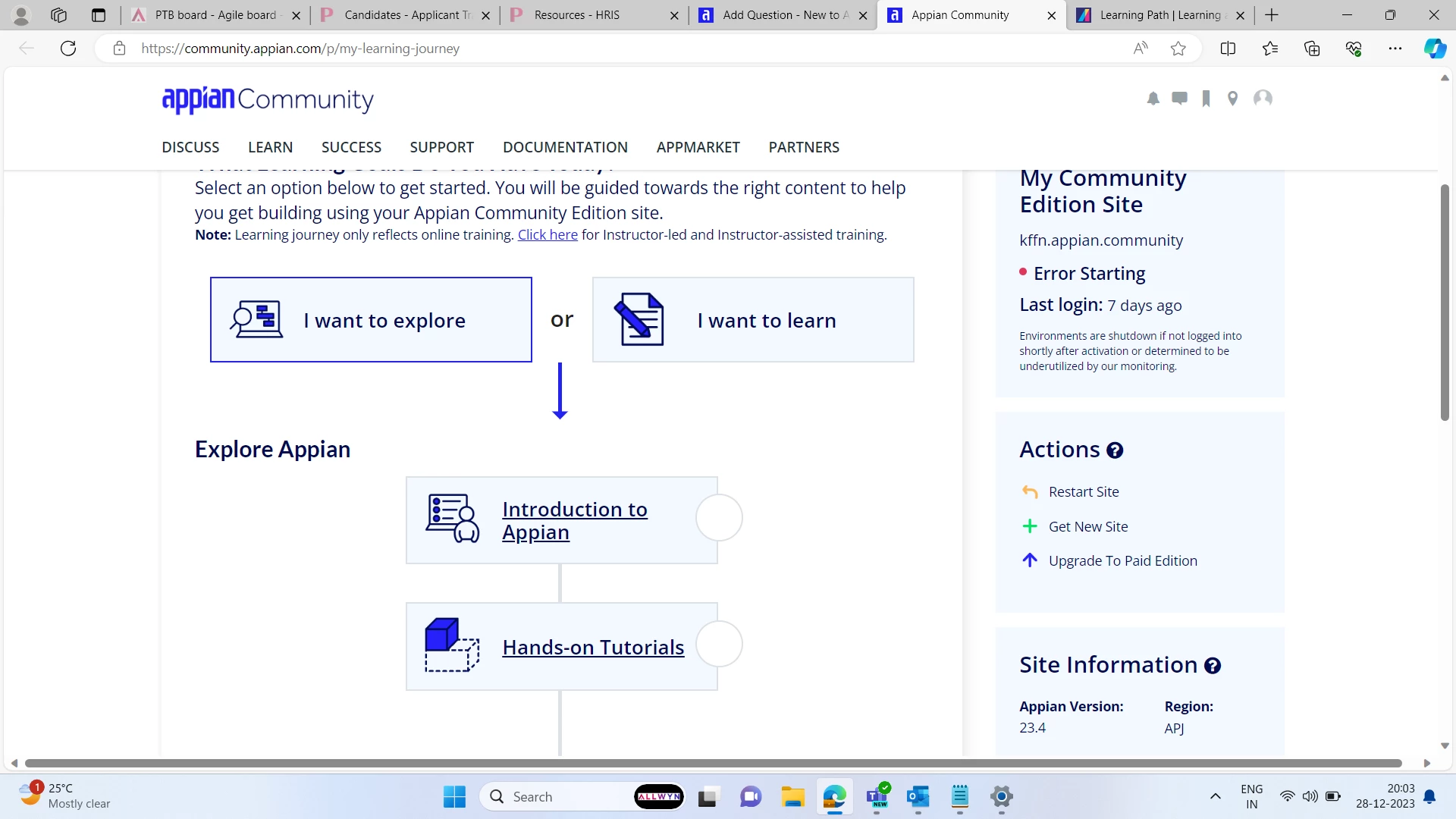Click the Appian Community logo

point(268,99)
